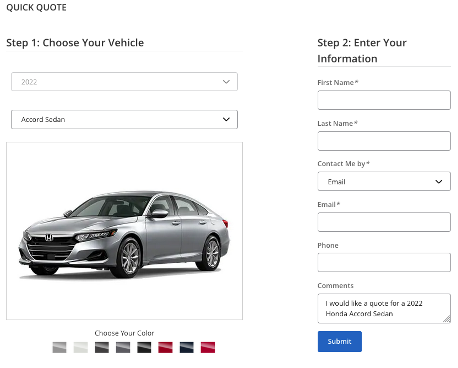Select the first silver color swatch
Screen dimensions: 458x368
click(59, 347)
